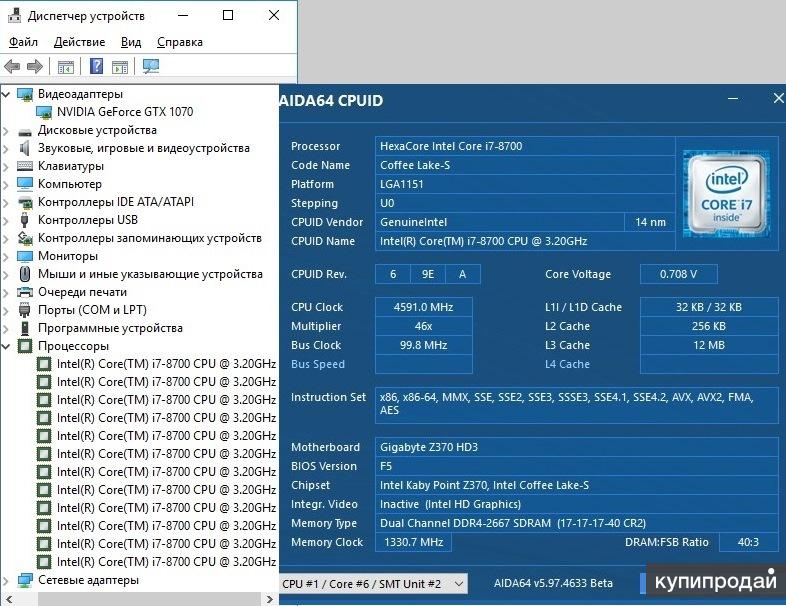Click the BIOS Version value F5

pyautogui.click(x=576, y=466)
